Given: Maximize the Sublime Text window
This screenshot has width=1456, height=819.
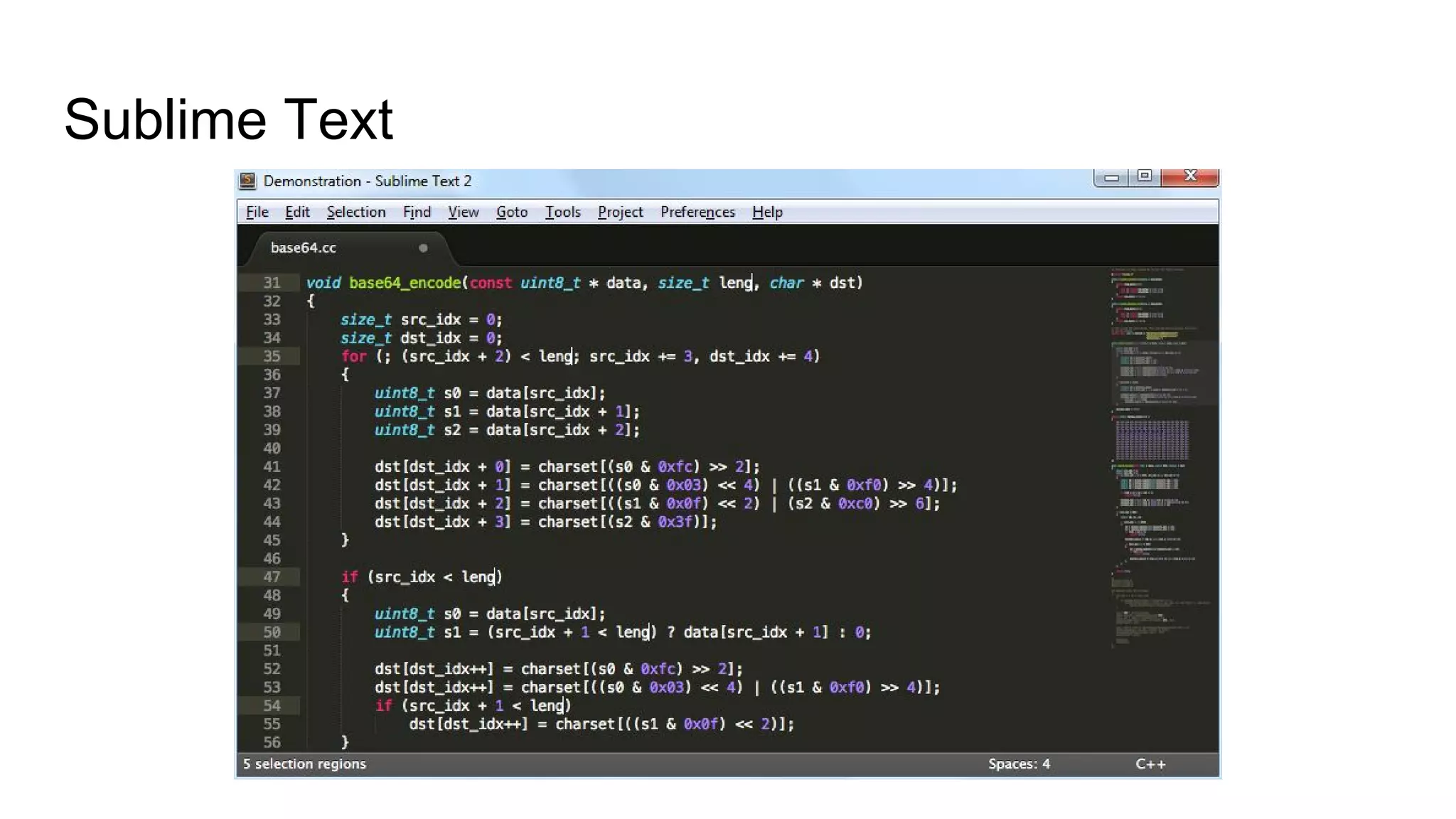Looking at the screenshot, I should point(1145,176).
